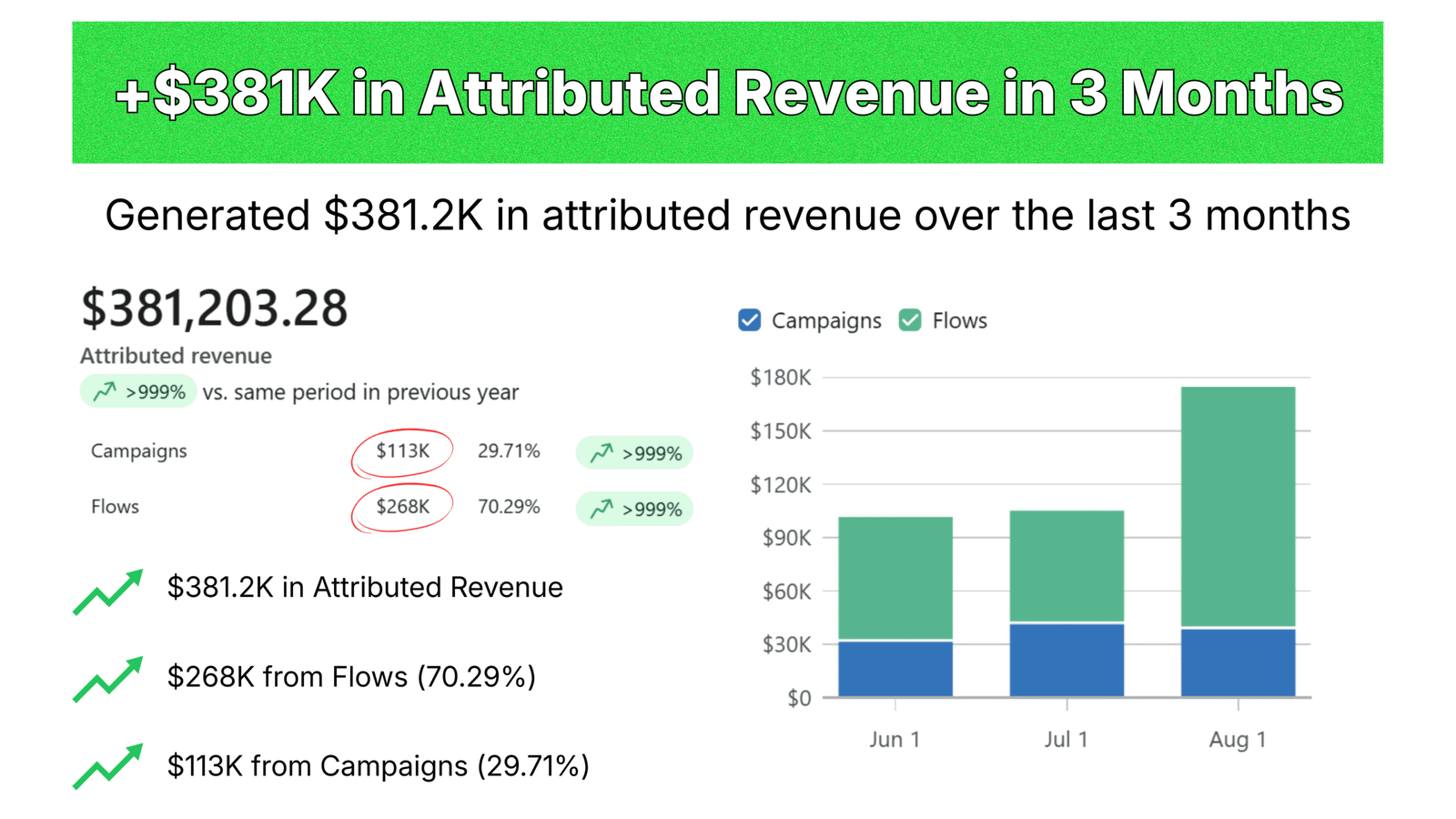Click the $180K y-axis label
The height and width of the screenshot is (819, 1456).
click(781, 378)
